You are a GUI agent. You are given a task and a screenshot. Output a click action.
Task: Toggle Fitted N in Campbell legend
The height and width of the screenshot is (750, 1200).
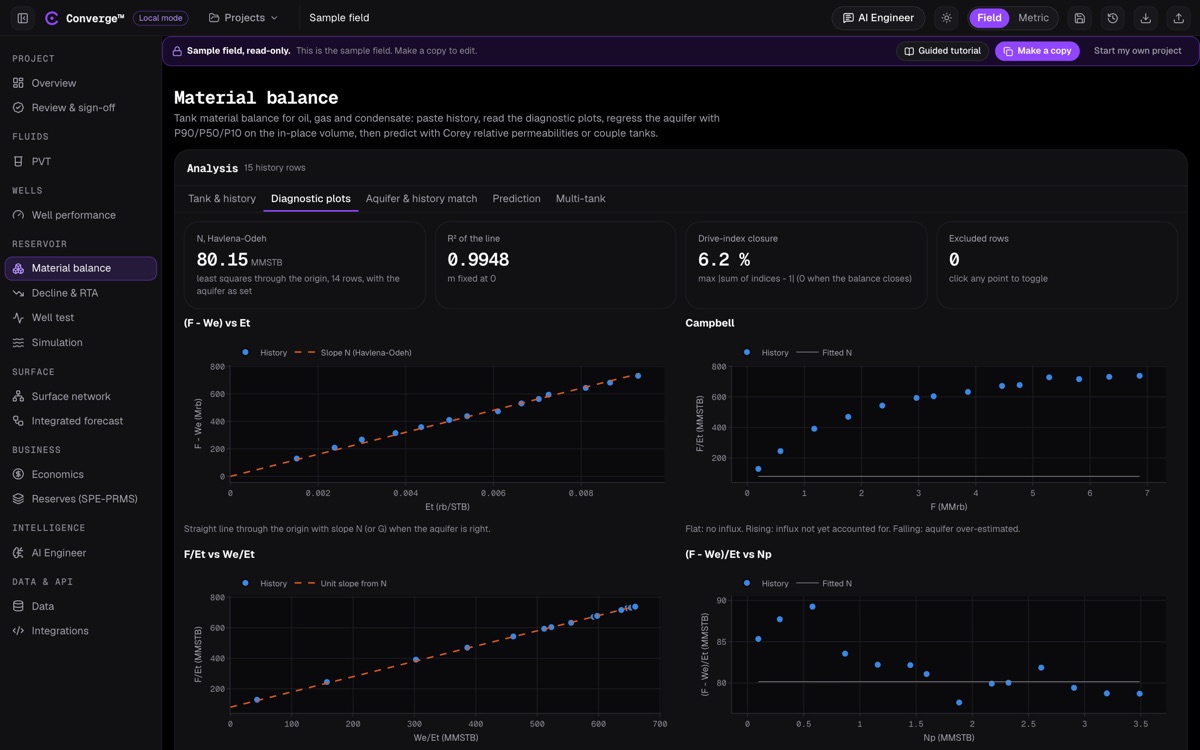(823, 352)
